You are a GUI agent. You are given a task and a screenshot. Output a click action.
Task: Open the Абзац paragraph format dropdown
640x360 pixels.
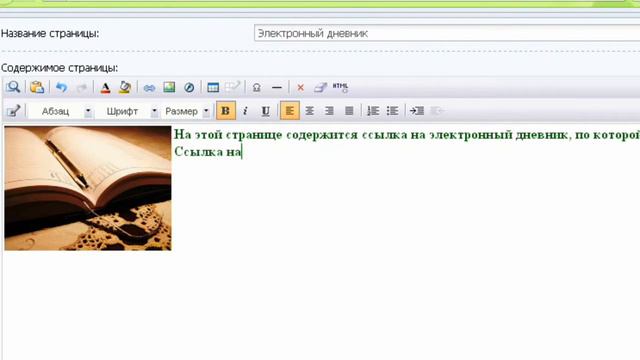(61, 111)
